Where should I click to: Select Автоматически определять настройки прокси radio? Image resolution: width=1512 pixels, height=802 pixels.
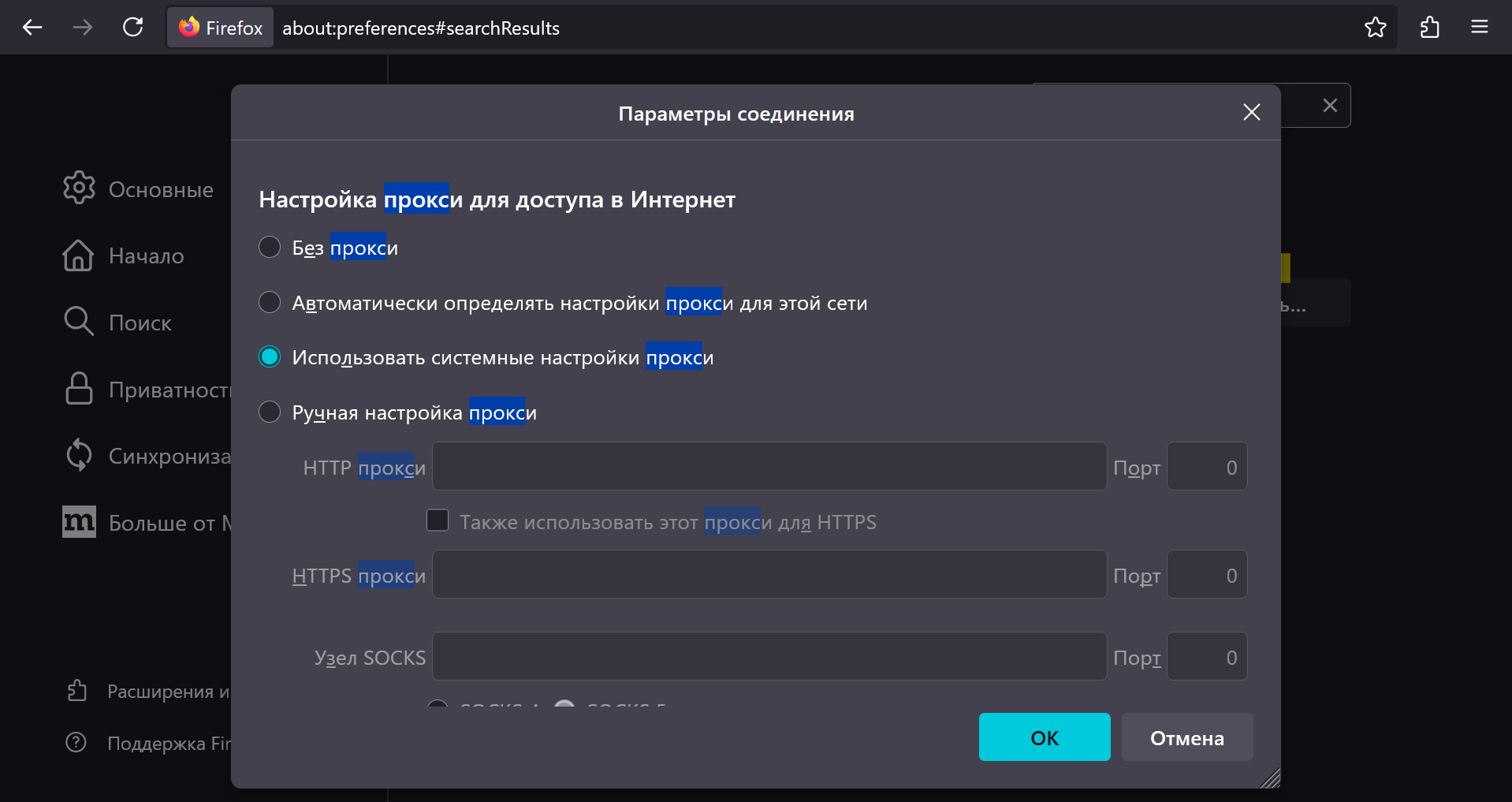pyautogui.click(x=270, y=303)
